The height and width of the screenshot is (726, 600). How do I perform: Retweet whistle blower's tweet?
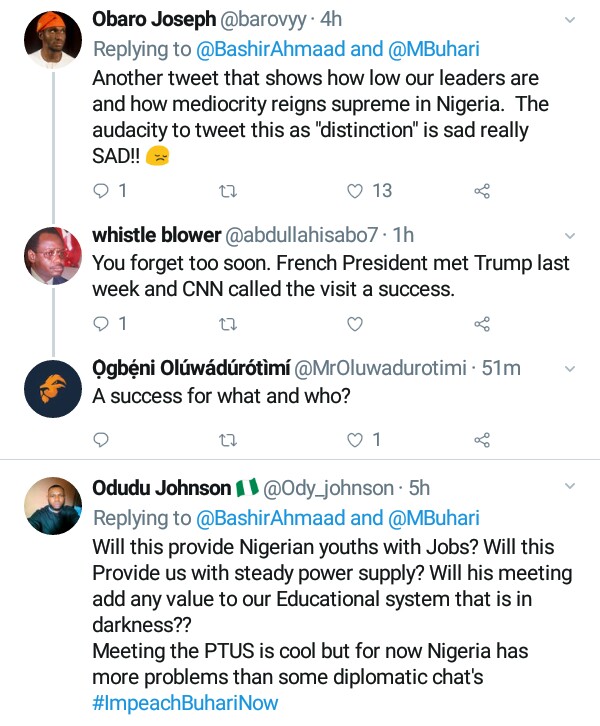click(227, 324)
